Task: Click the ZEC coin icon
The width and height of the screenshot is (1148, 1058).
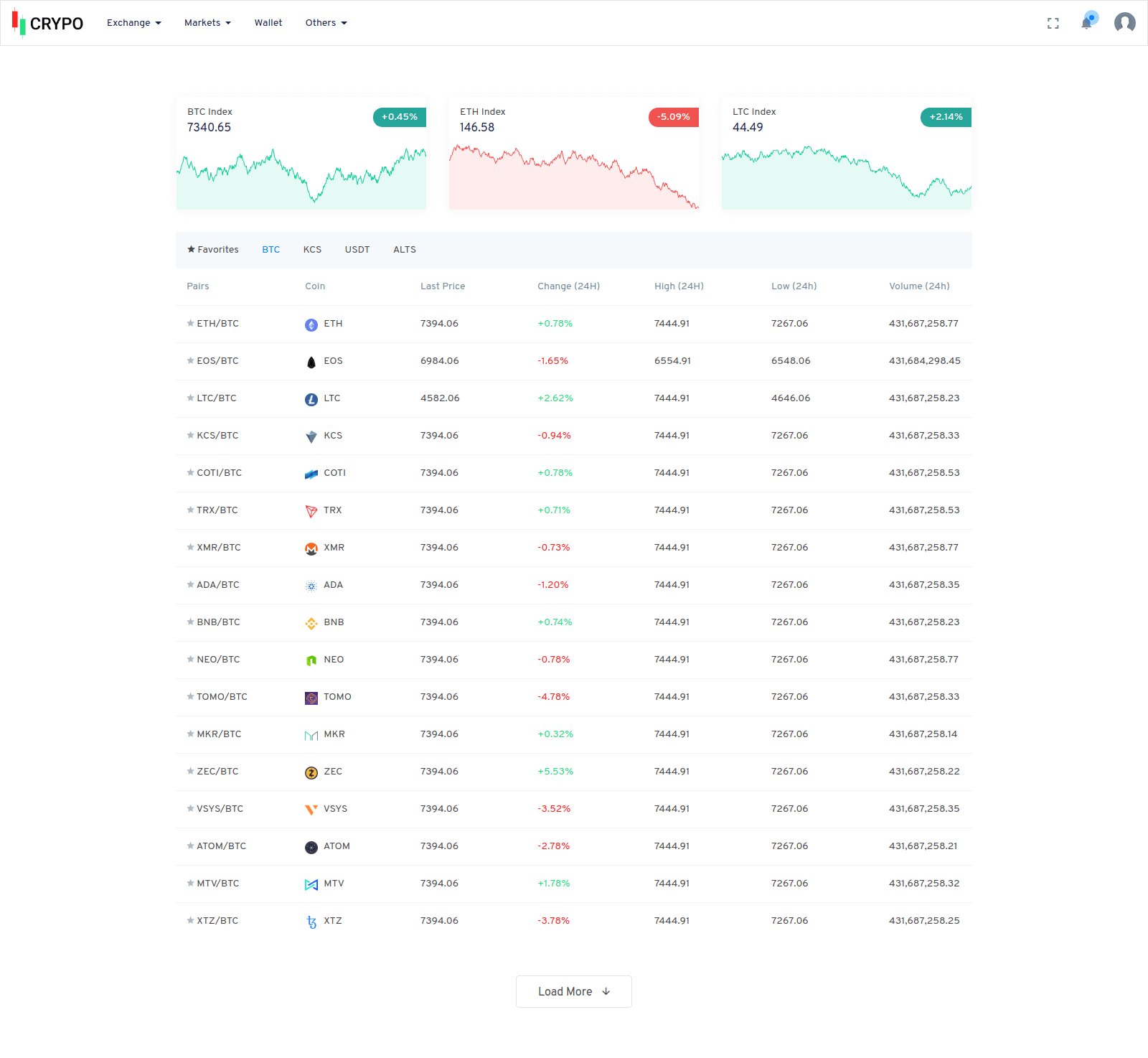Action: pyautogui.click(x=311, y=772)
